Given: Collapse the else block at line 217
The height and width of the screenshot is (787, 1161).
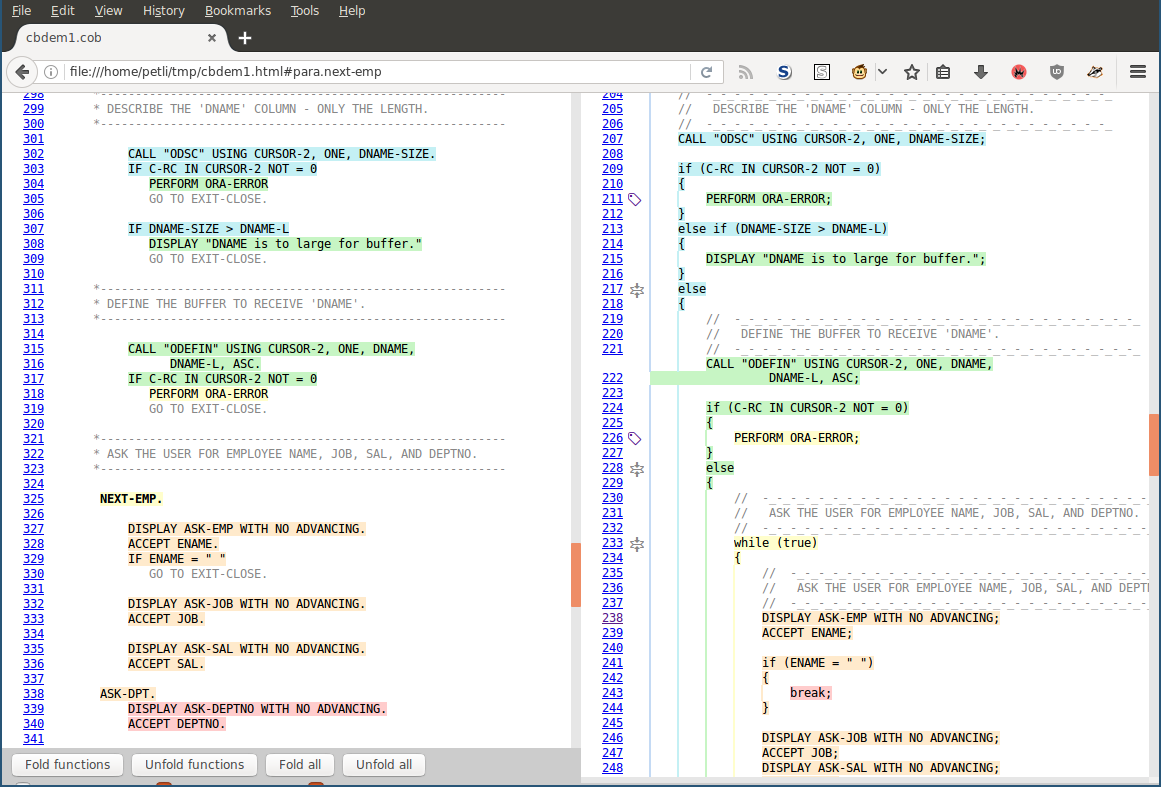Looking at the screenshot, I should click(x=637, y=289).
